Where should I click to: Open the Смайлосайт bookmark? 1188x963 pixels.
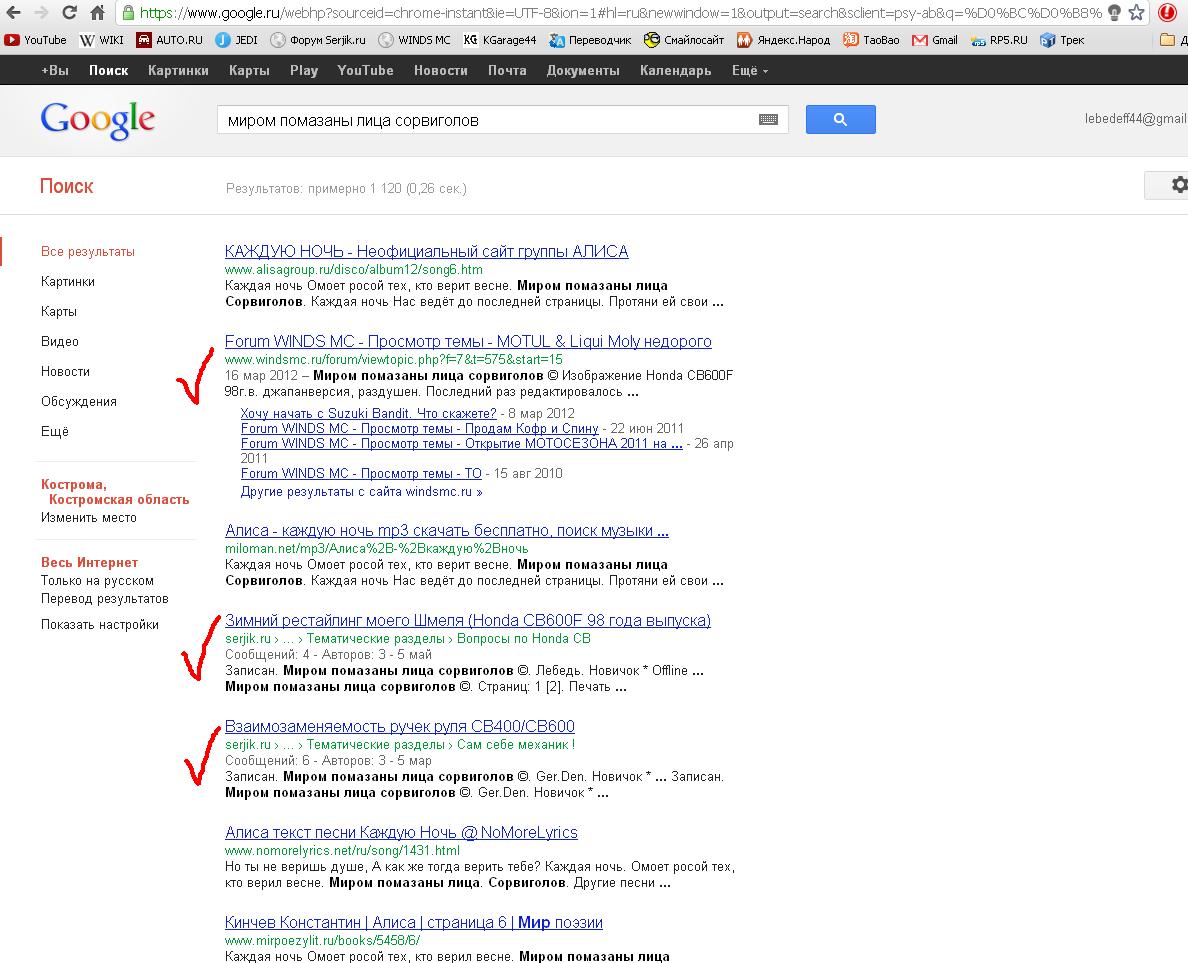[x=684, y=40]
